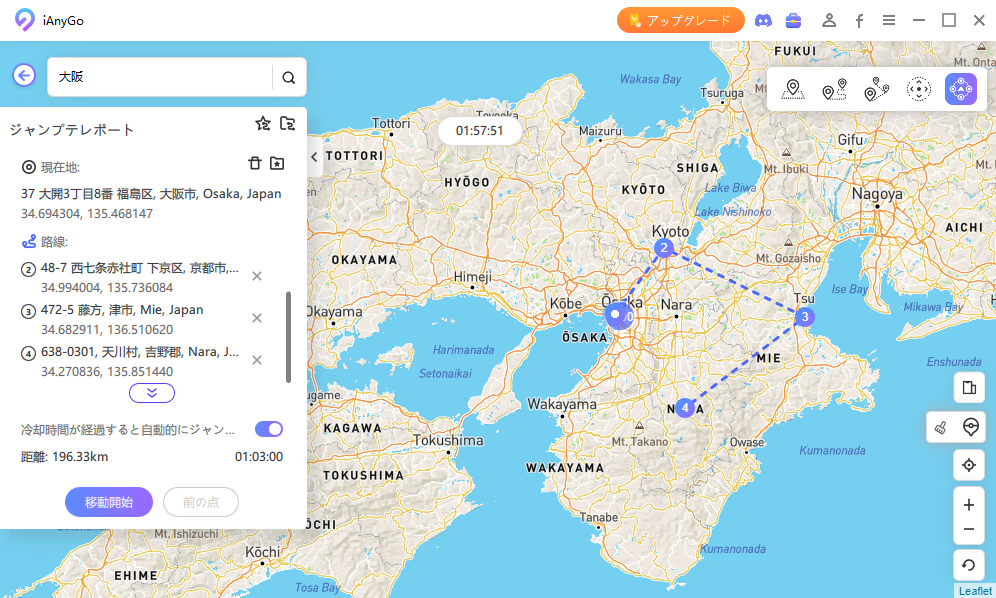The image size is (996, 598).
Task: Collapse the side panel with the arrow handle
Action: click(x=314, y=157)
